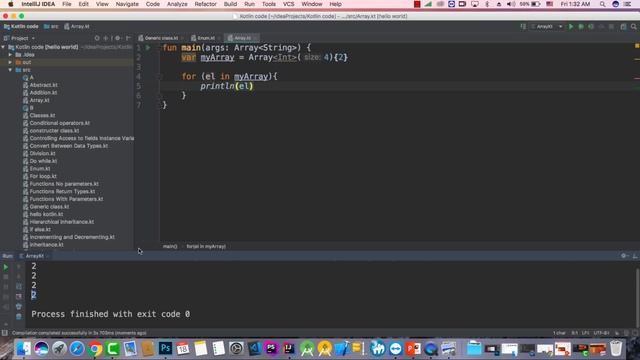Click the src breadcrumb in navigation bar
Screen dimensions: 640x360
pyautogui.click(x=51, y=27)
